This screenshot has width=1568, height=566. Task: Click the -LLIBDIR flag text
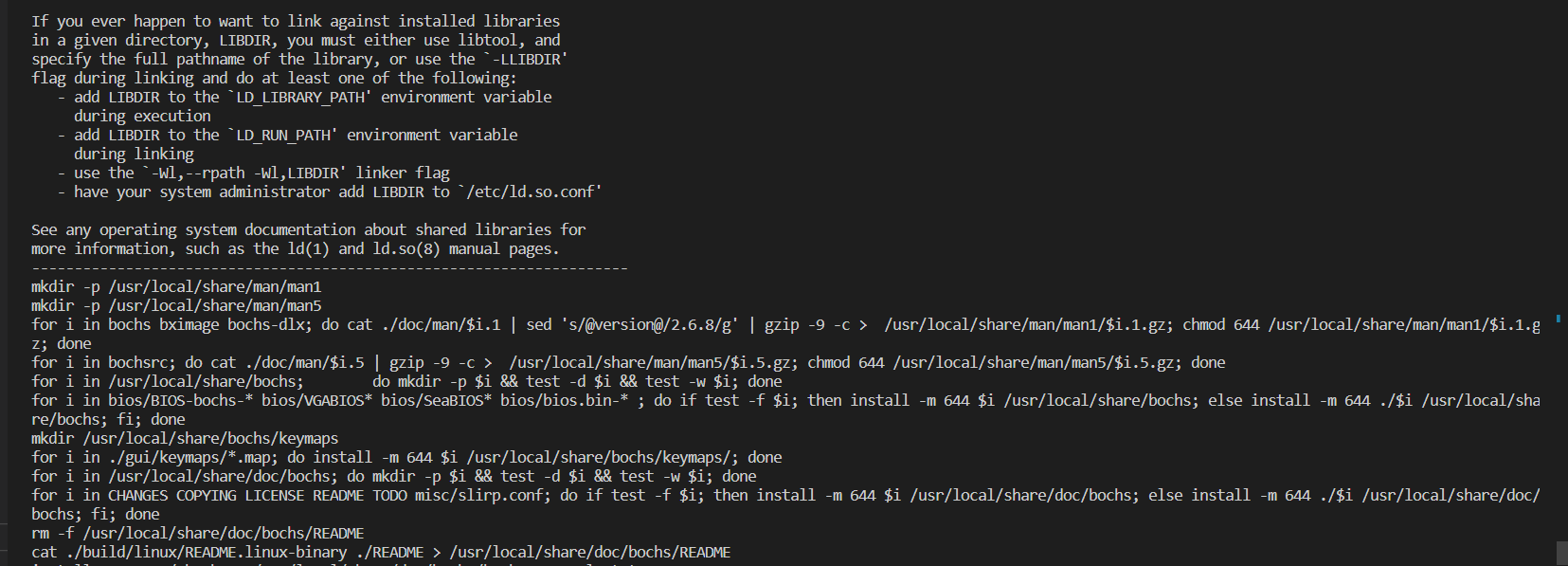(525, 59)
